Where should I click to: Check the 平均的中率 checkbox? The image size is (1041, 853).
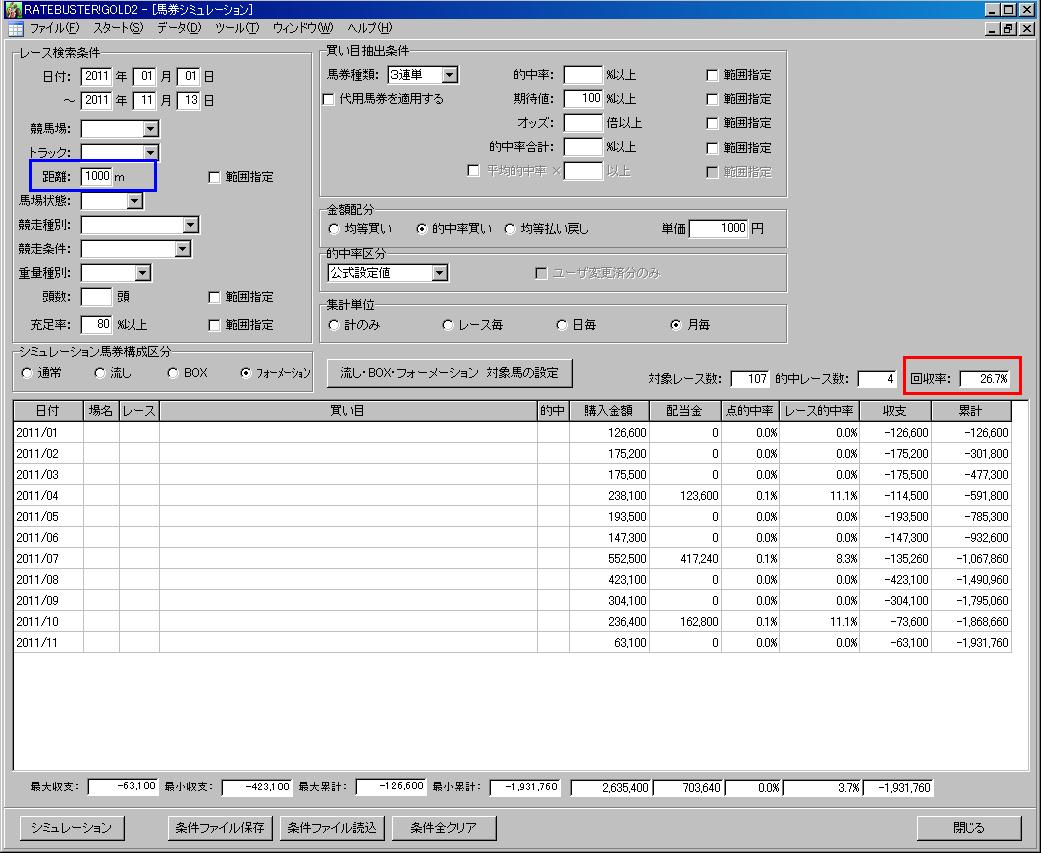pyautogui.click(x=473, y=171)
